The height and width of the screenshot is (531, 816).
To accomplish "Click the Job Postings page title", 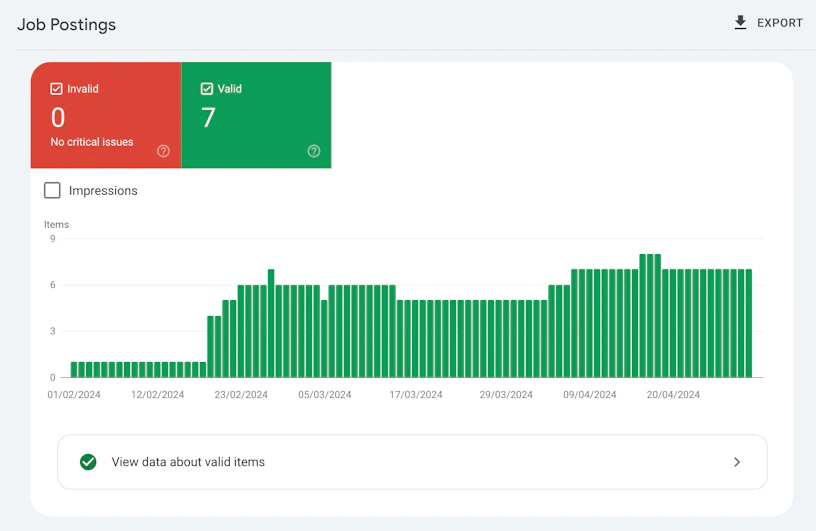I will click(67, 24).
